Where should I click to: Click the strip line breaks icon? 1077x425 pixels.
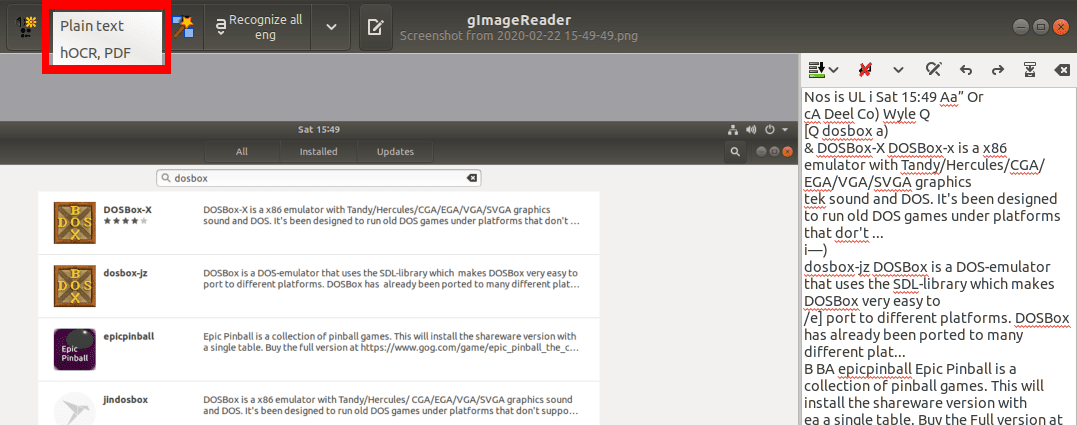tap(865, 69)
